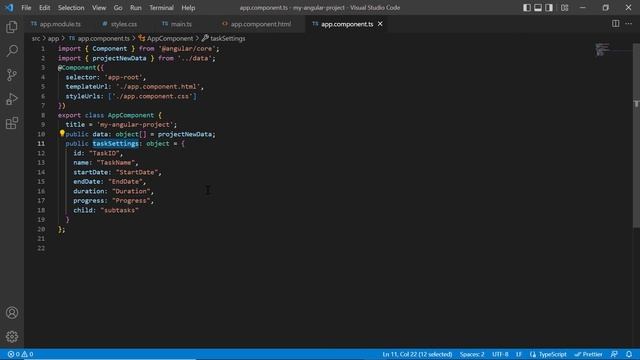Open the Manage gear icon
The width and height of the screenshot is (640, 360).
coord(12,336)
